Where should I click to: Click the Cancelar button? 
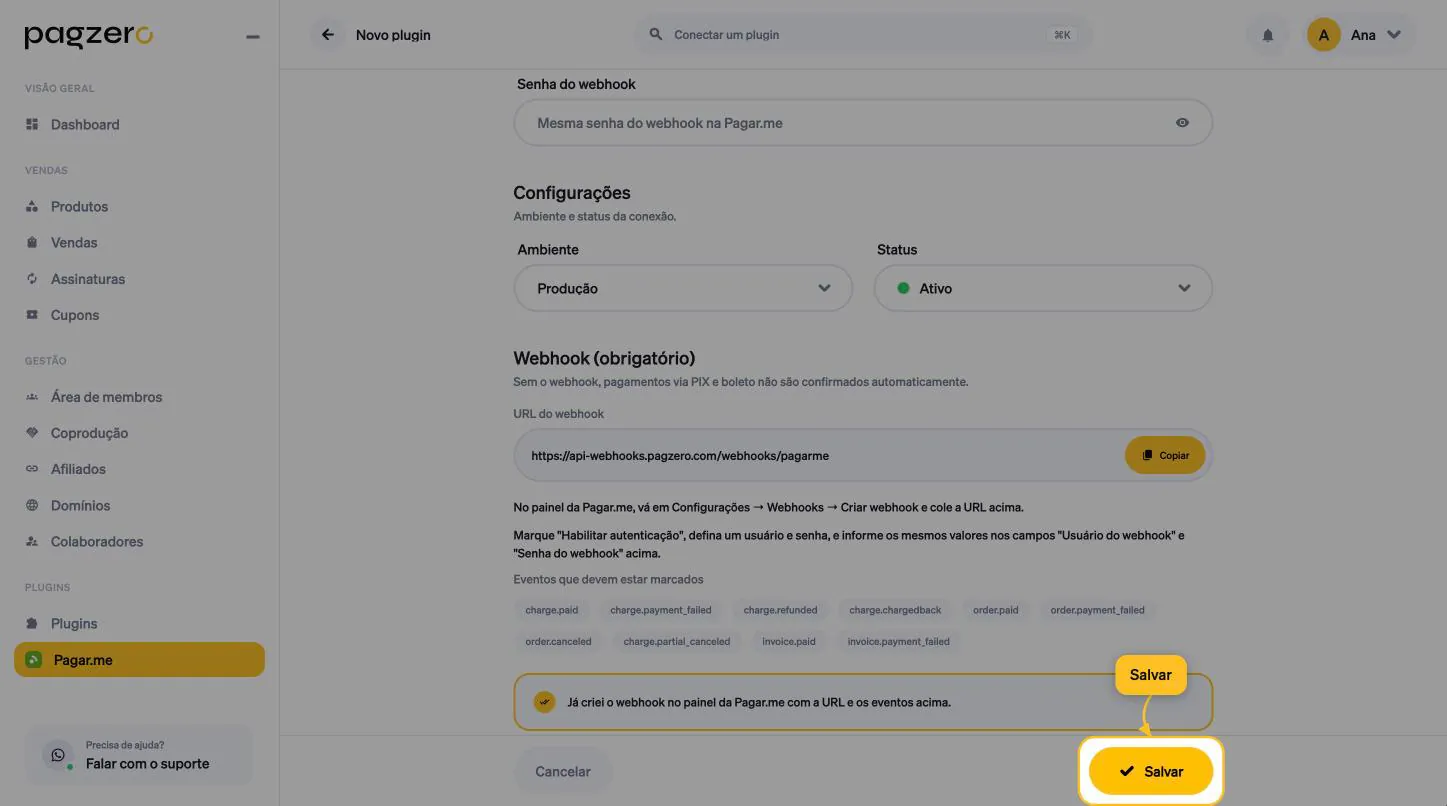563,772
